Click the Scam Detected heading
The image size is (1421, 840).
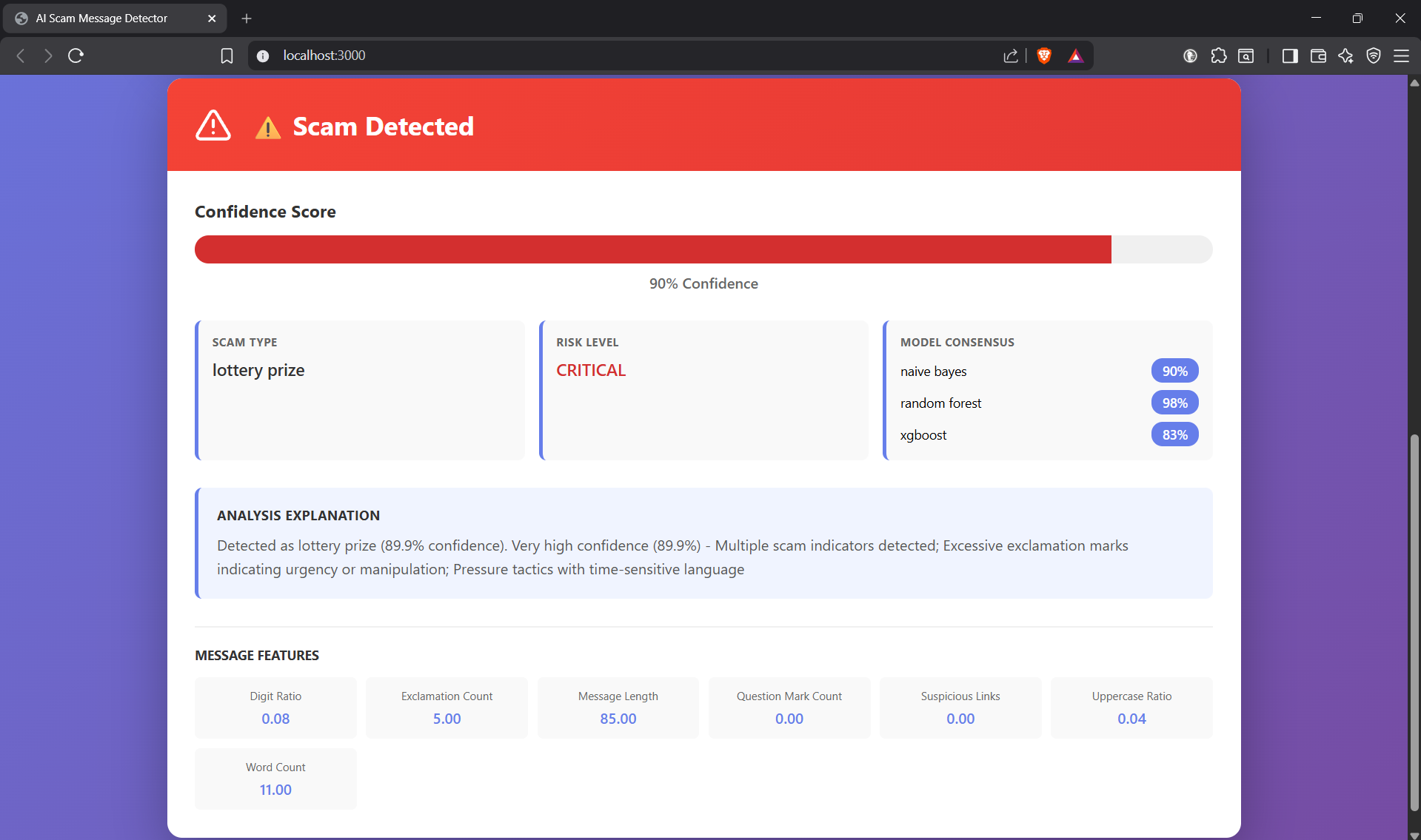point(383,127)
